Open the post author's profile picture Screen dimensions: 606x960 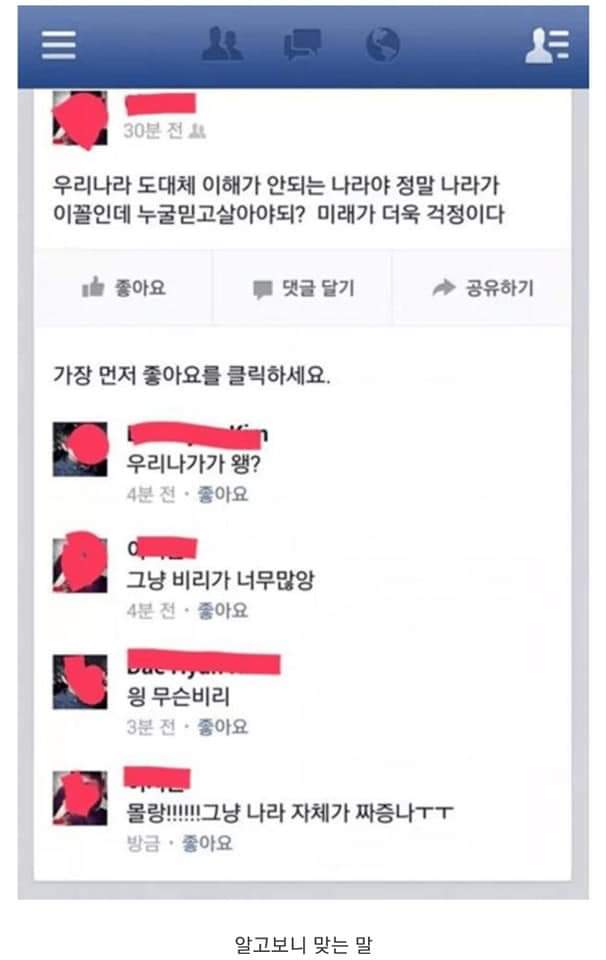[80, 119]
